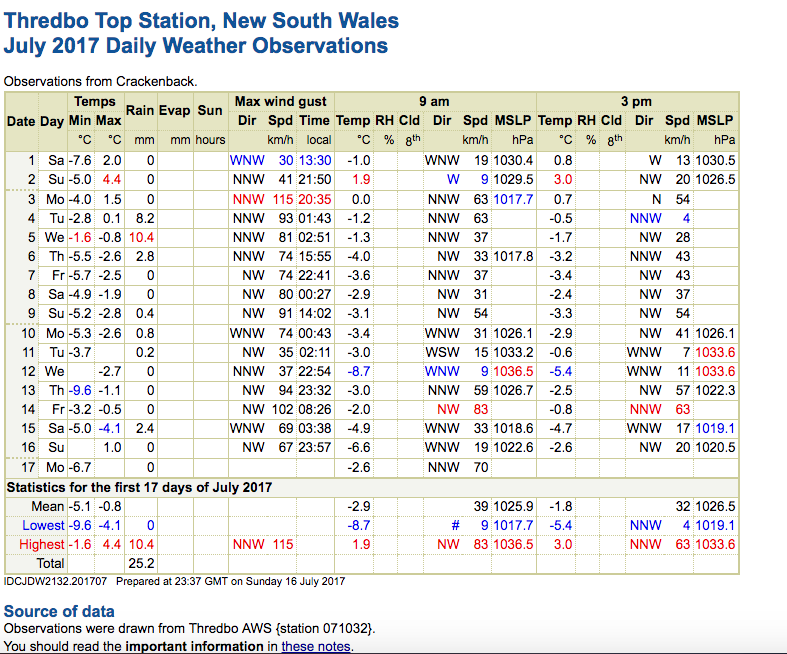Select the "Evap" column header
Screen dimensions: 787x654
pos(174,110)
